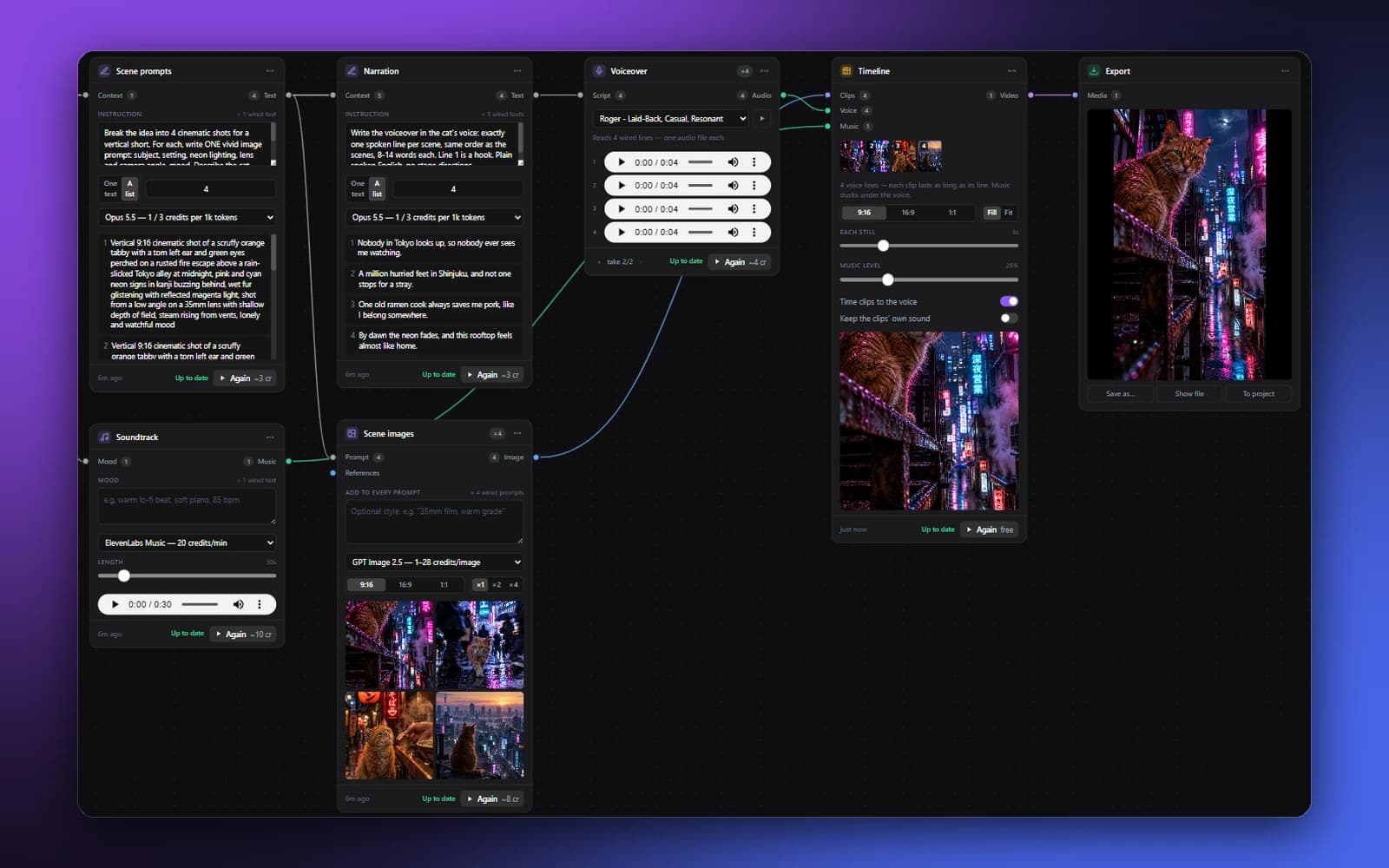
Task: Preview the Roger voice sample
Action: click(x=762, y=119)
